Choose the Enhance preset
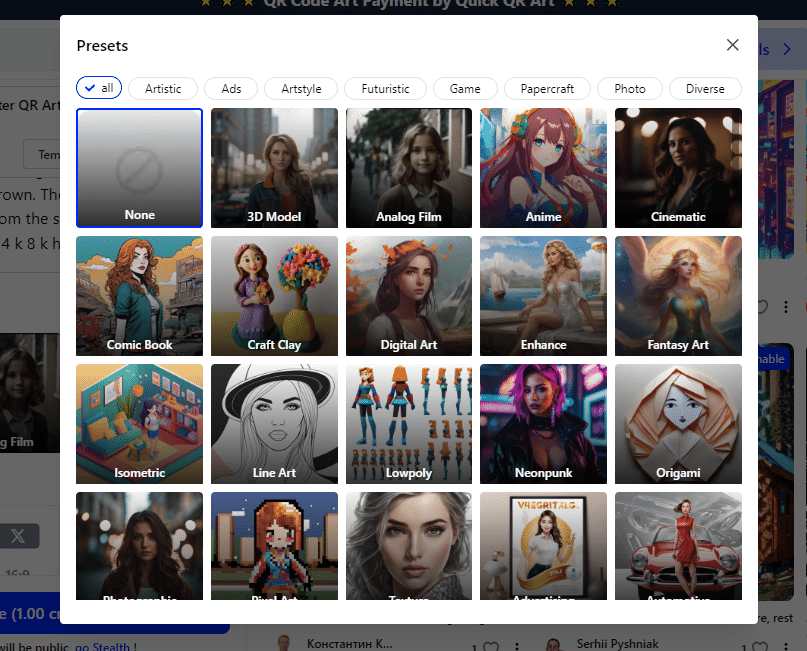The width and height of the screenshot is (807, 651). [x=543, y=296]
